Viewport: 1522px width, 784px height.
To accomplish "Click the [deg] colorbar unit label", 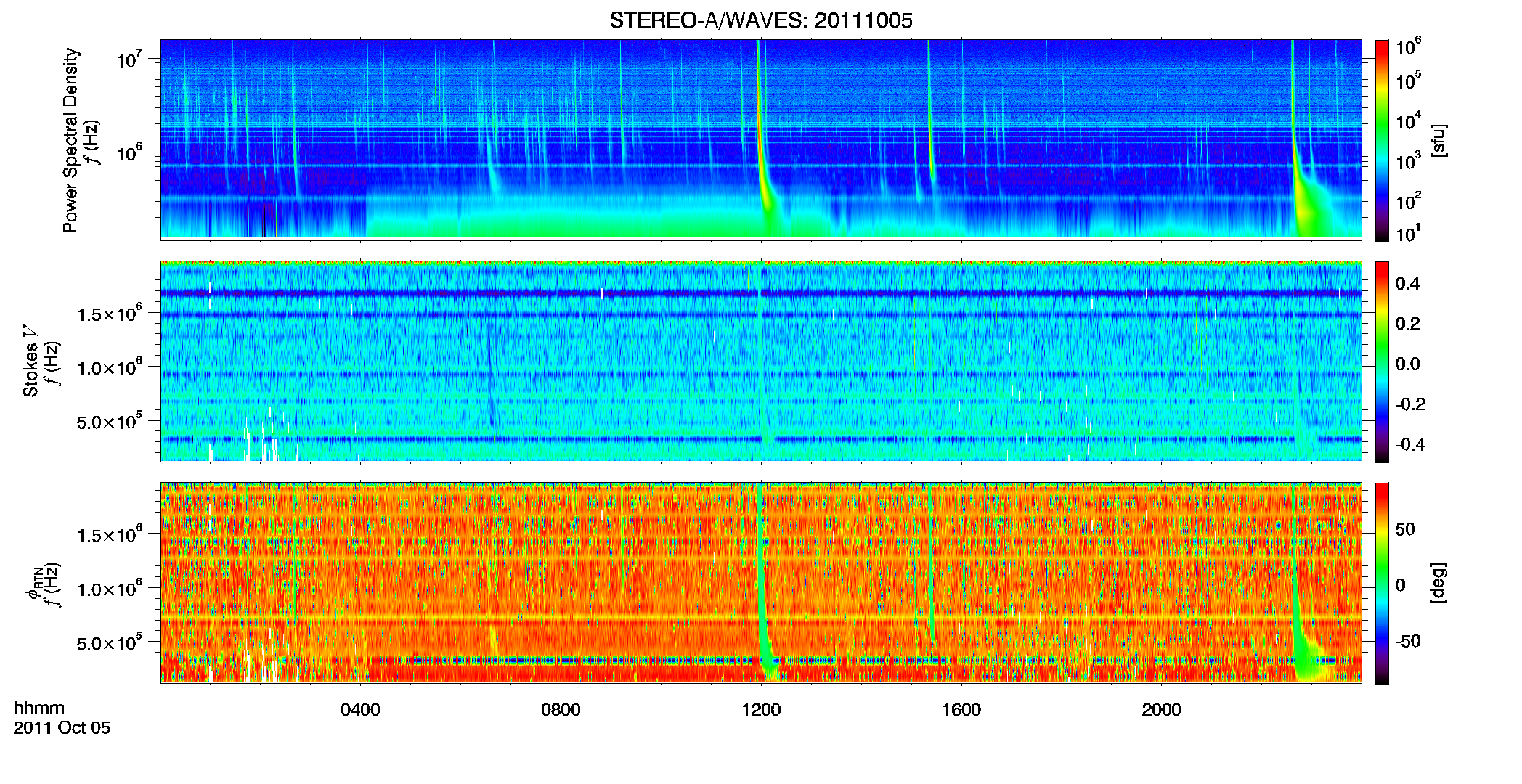I will [1438, 583].
